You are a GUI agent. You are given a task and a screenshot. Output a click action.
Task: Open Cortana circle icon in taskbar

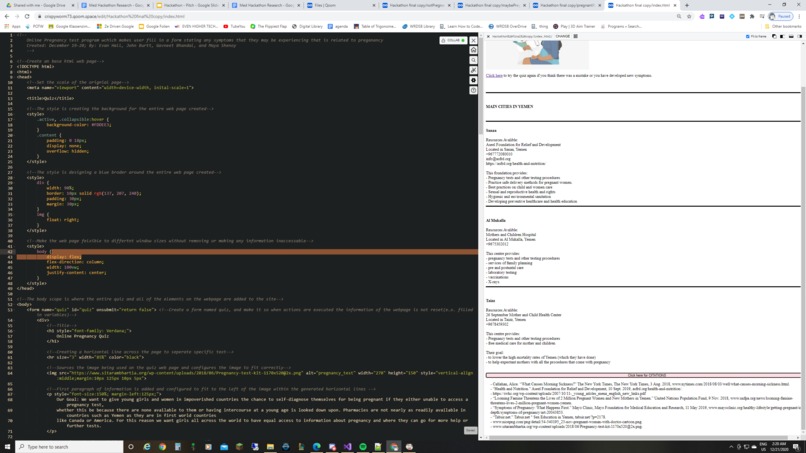point(131,447)
